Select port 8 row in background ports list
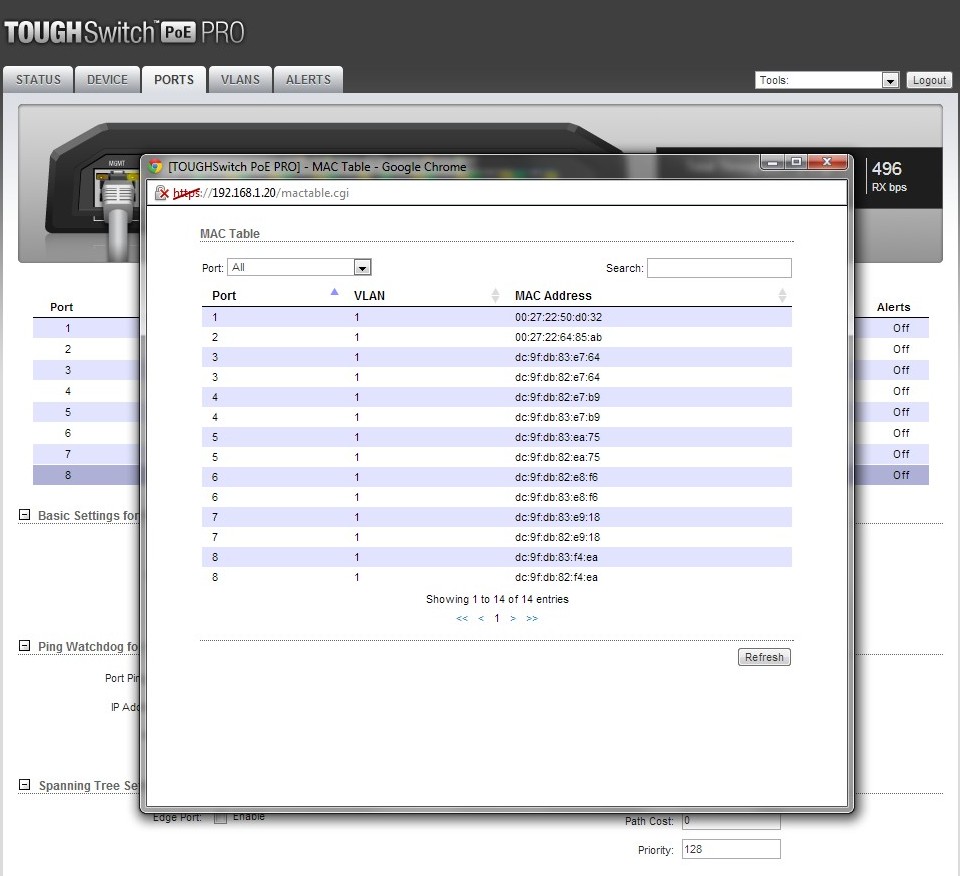This screenshot has width=960, height=876. [86, 475]
